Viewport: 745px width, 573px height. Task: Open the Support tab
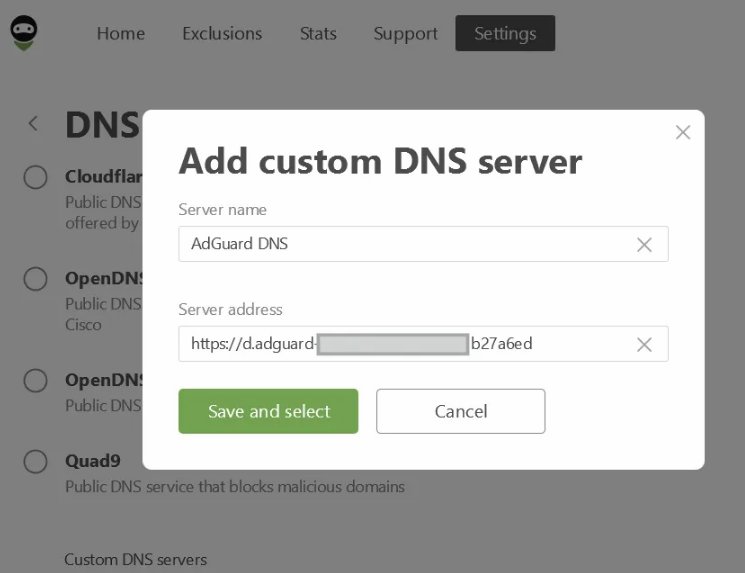pyautogui.click(x=405, y=34)
